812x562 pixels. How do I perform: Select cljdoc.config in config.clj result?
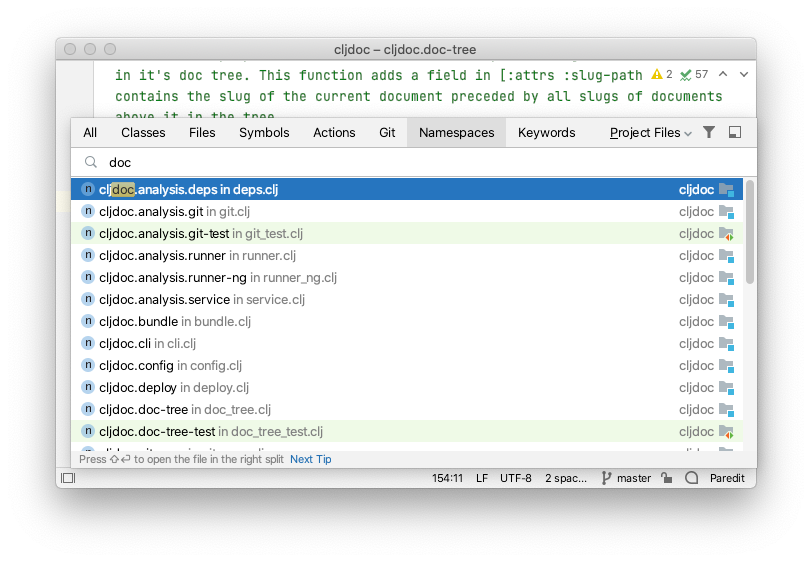click(407, 365)
